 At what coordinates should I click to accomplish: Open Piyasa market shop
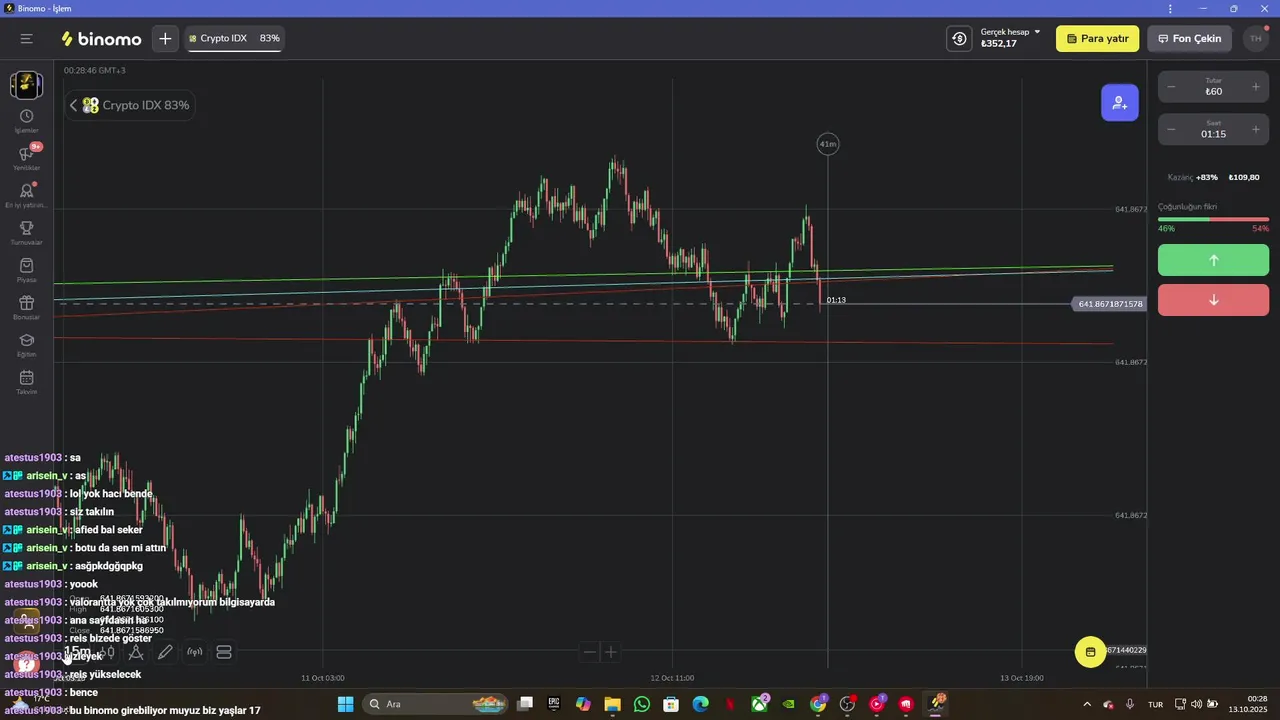[x=26, y=270]
